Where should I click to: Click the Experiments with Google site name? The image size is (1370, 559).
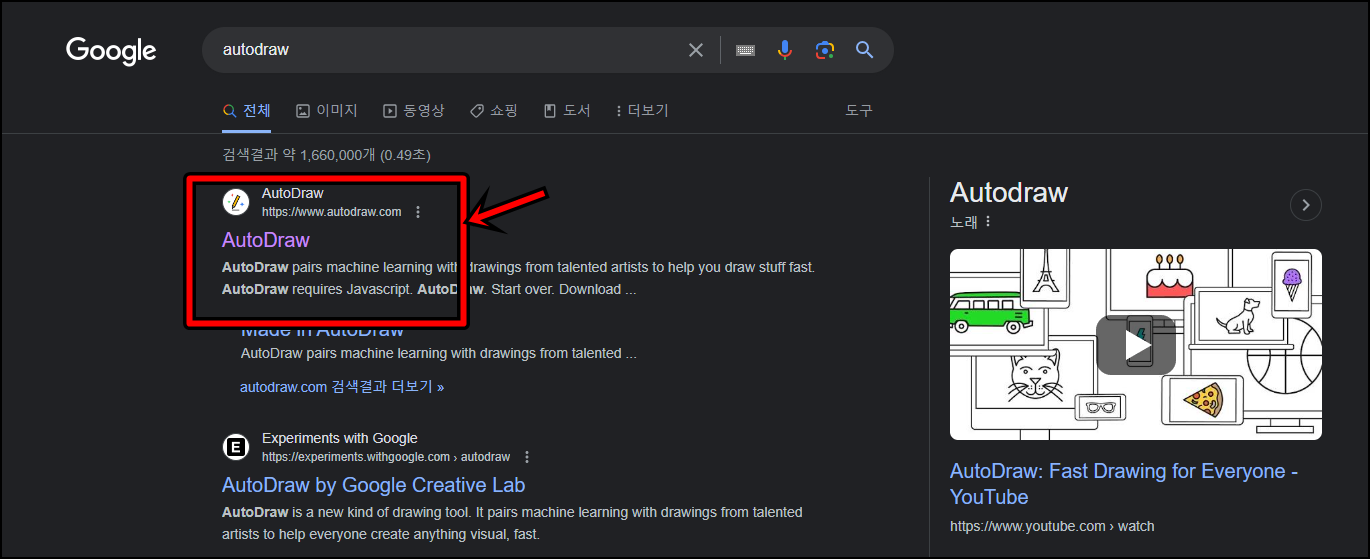pos(340,438)
